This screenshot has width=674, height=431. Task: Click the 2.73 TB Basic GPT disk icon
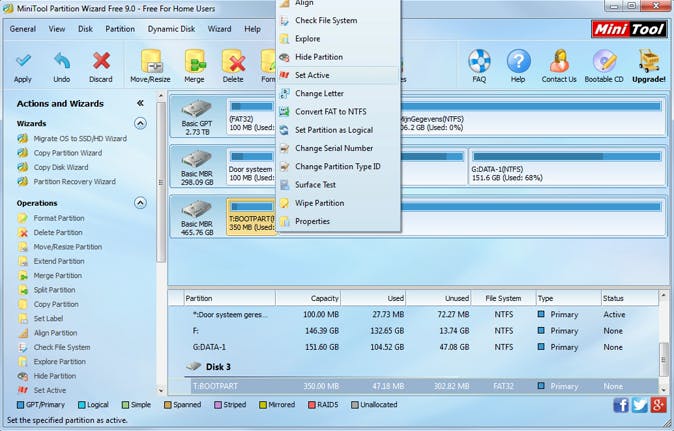[x=196, y=109]
